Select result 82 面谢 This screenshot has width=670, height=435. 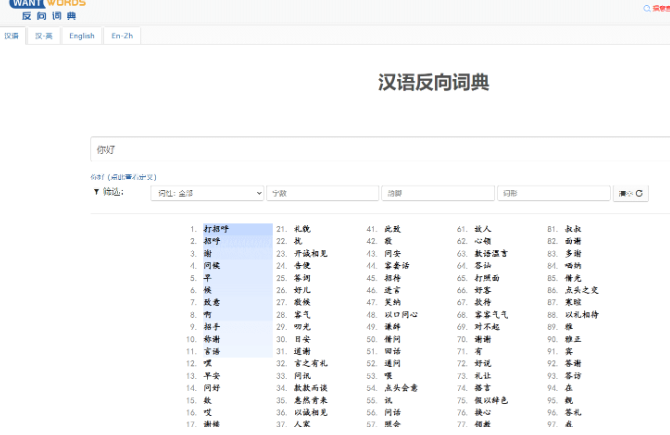coord(573,241)
